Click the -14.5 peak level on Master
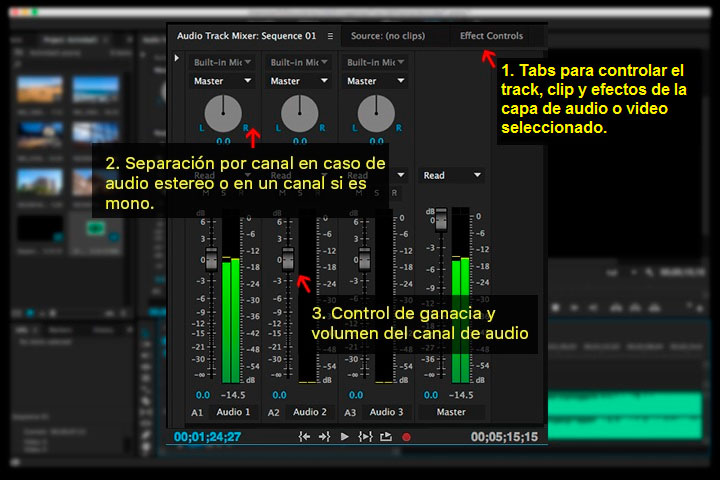The height and width of the screenshot is (480, 720). [x=461, y=395]
